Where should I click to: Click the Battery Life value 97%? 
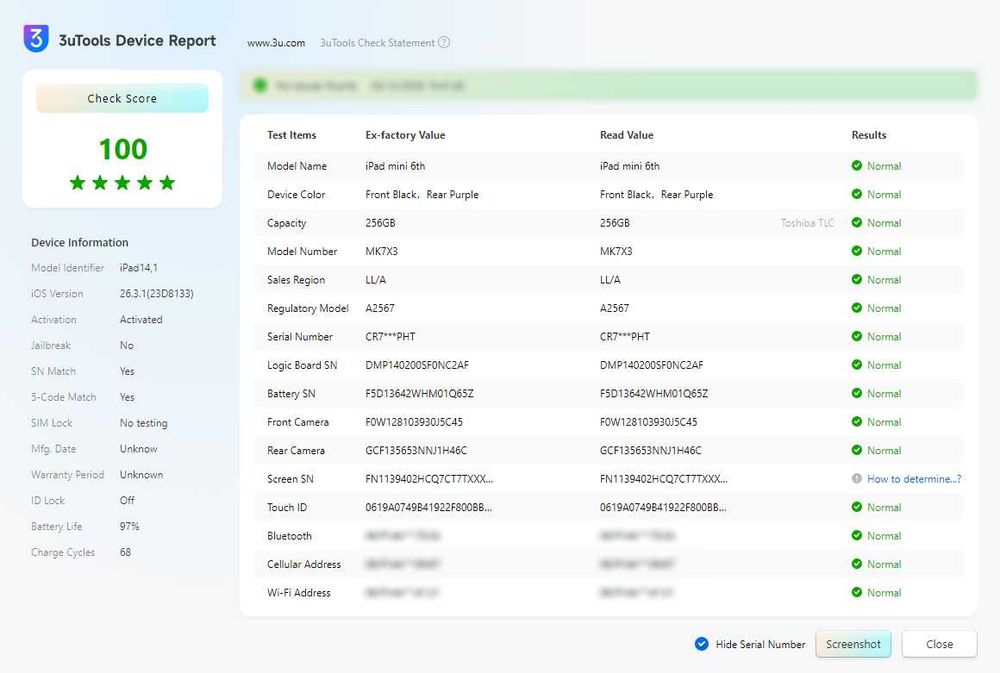coord(129,526)
